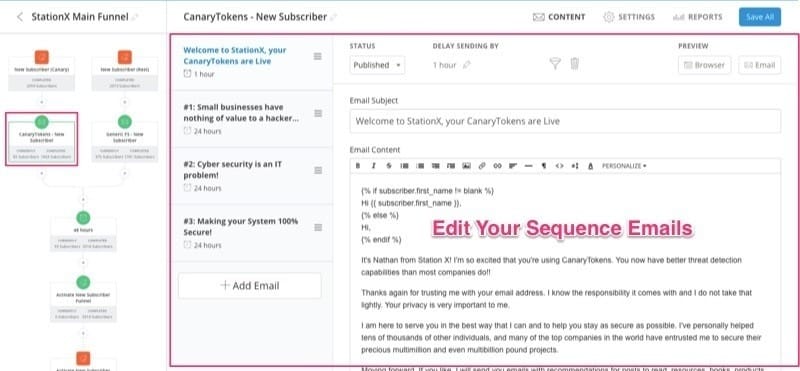Edit the 1 hour delay pencil icon
Image resolution: width=800 pixels, height=371 pixels.
click(466, 65)
